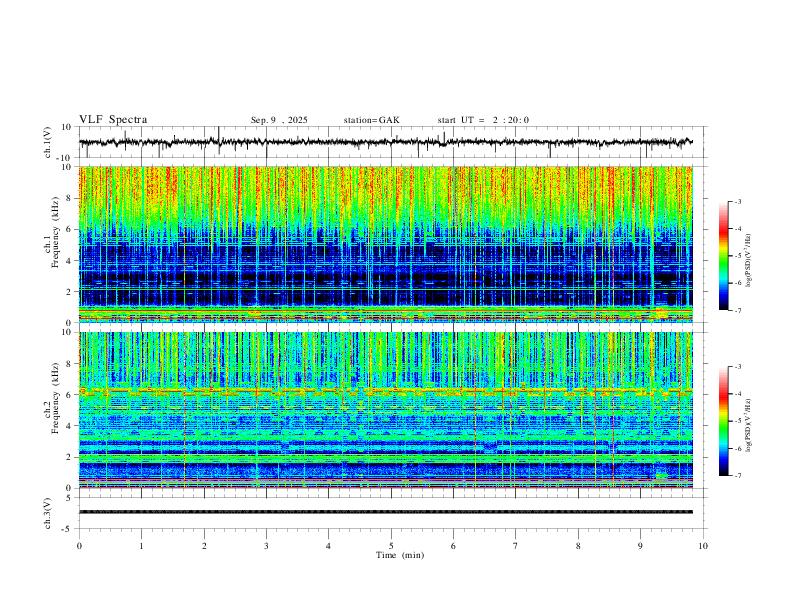
Task: Click the '9' tick label on time axis
Action: point(640,546)
